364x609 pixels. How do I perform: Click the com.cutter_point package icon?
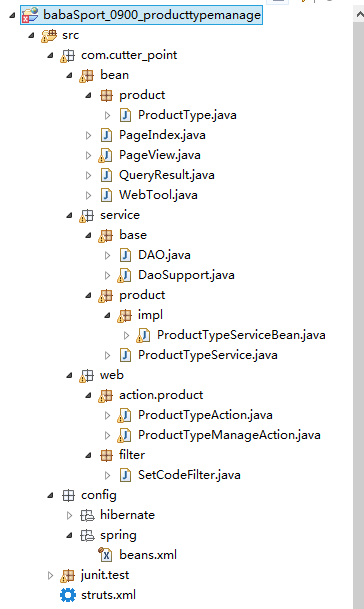68,56
